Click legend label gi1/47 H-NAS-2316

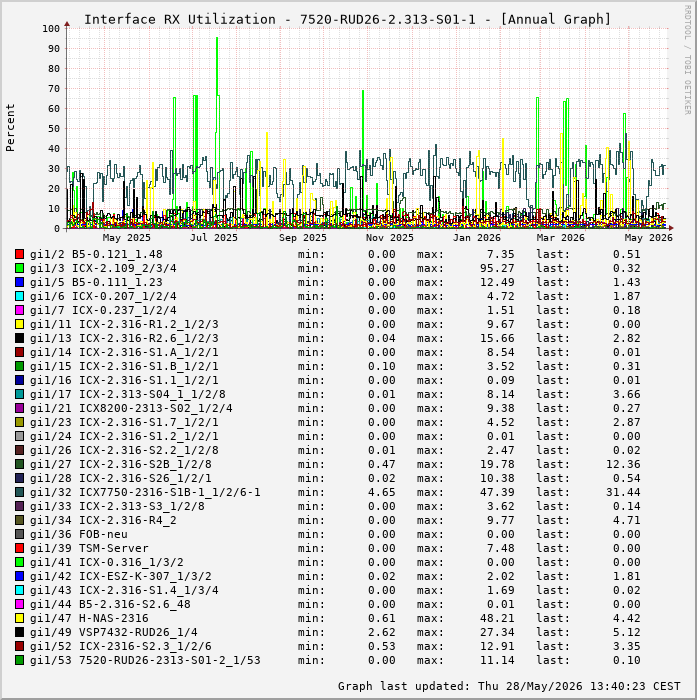click(x=89, y=618)
